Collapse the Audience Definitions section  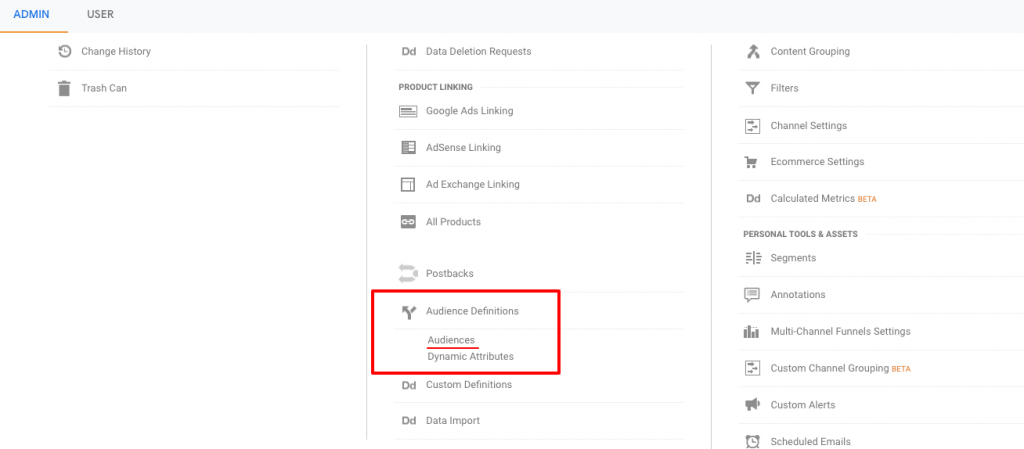(472, 311)
